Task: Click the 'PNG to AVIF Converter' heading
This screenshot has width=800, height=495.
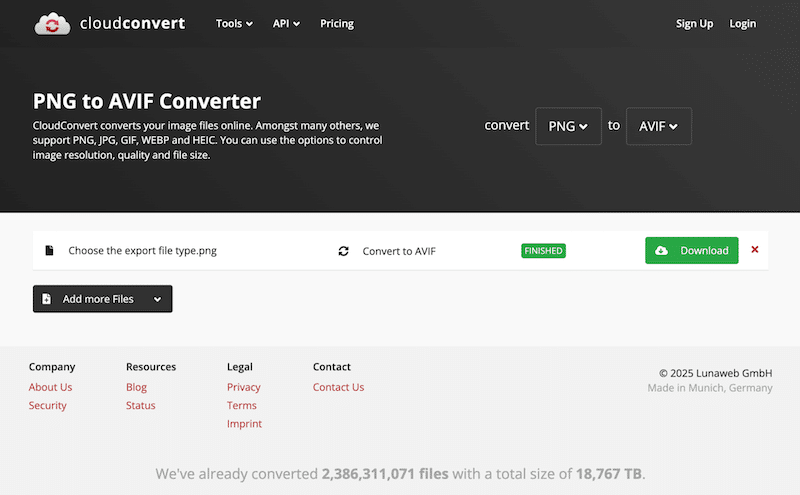Action: tap(147, 101)
